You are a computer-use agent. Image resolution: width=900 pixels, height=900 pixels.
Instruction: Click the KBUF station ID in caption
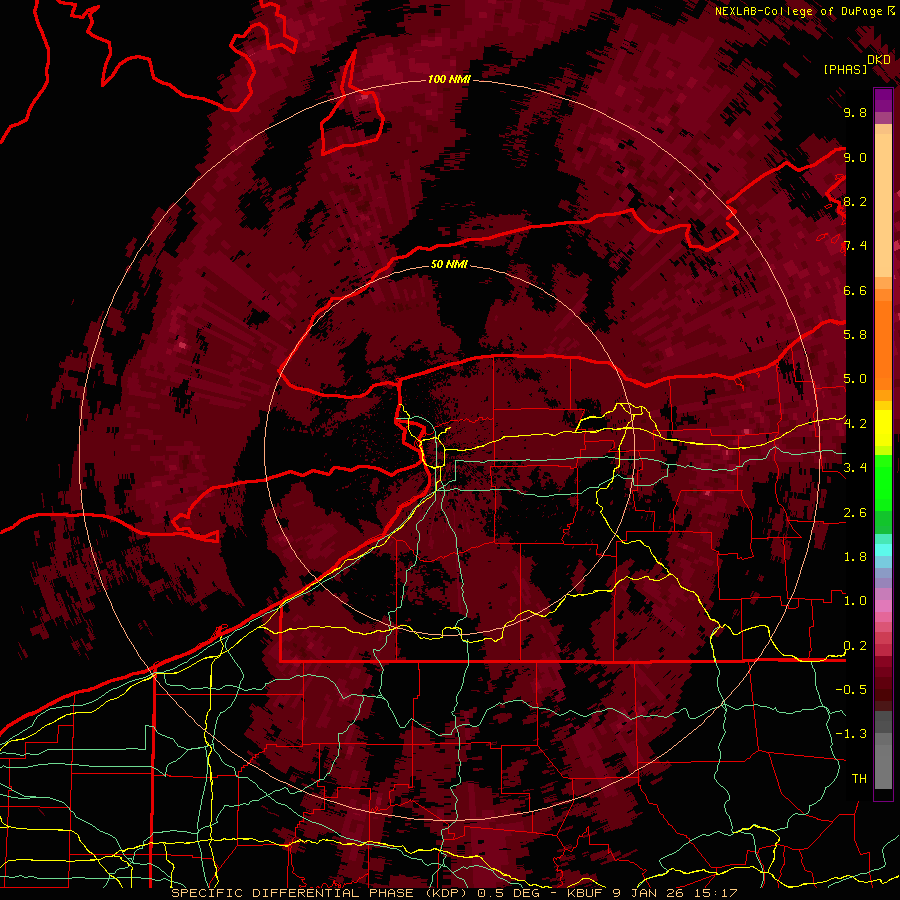(x=586, y=893)
